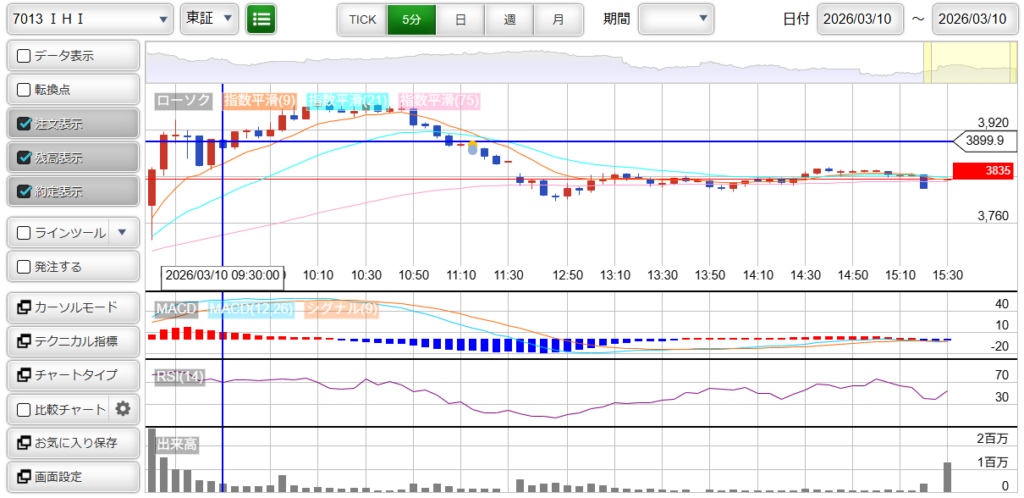Save chart to favorites (お気に入り保存)
The image size is (1024, 498).
pyautogui.click(x=71, y=442)
